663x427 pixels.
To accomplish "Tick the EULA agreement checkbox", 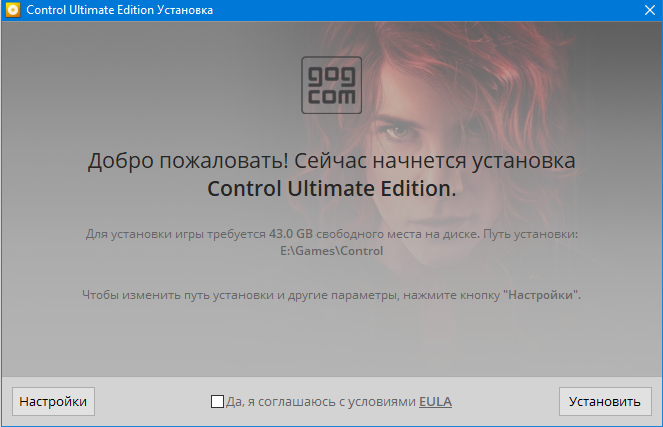I will point(217,401).
